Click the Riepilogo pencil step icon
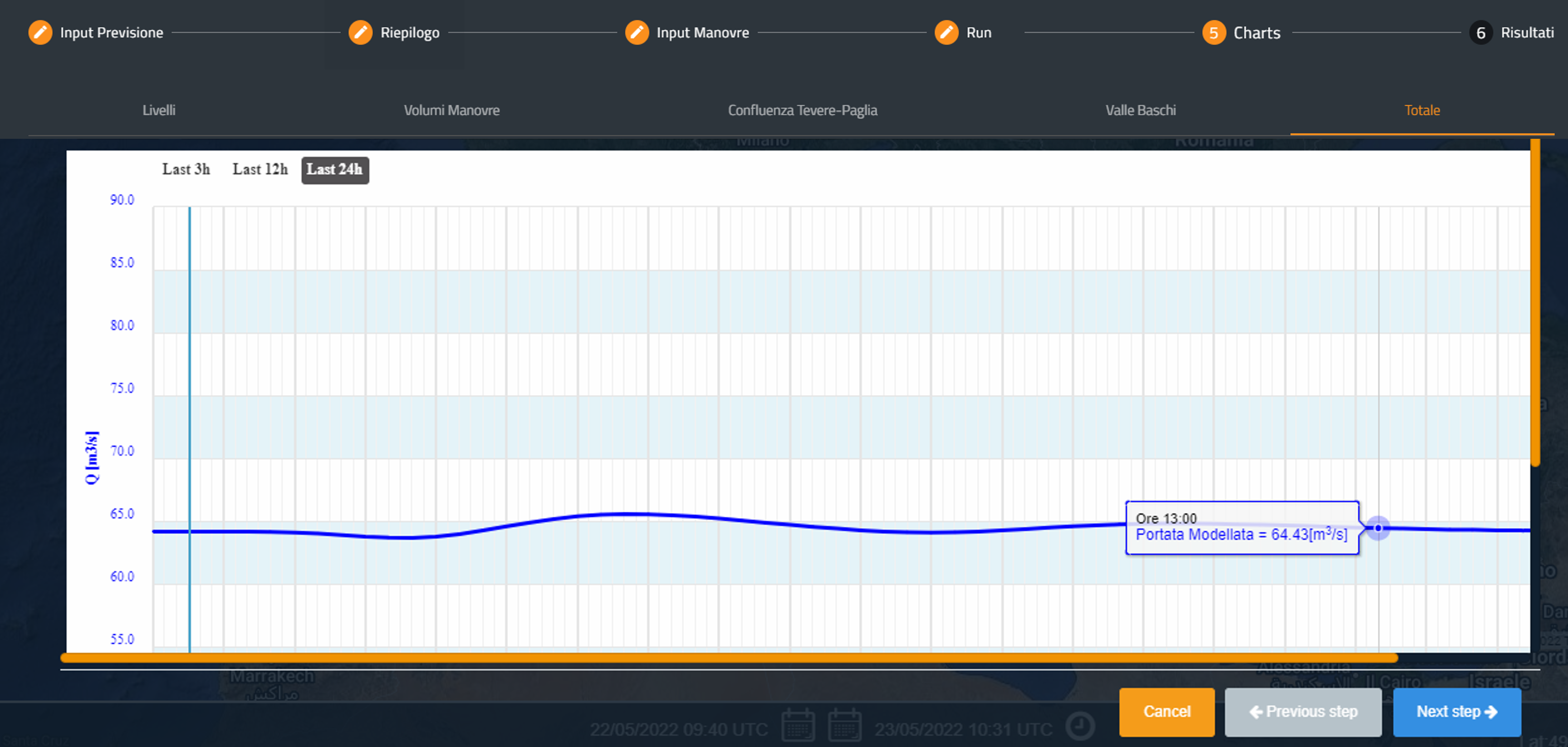The width and height of the screenshot is (1568, 747). [x=360, y=32]
